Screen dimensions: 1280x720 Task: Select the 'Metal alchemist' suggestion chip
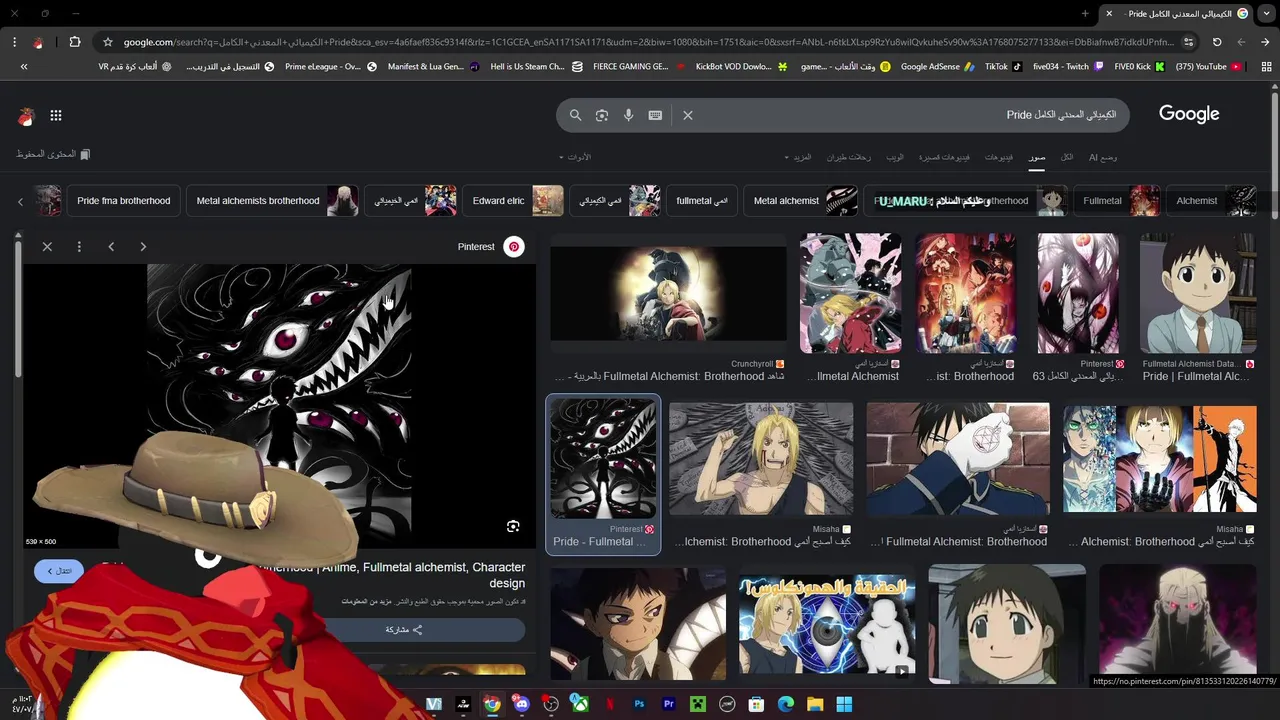(801, 201)
